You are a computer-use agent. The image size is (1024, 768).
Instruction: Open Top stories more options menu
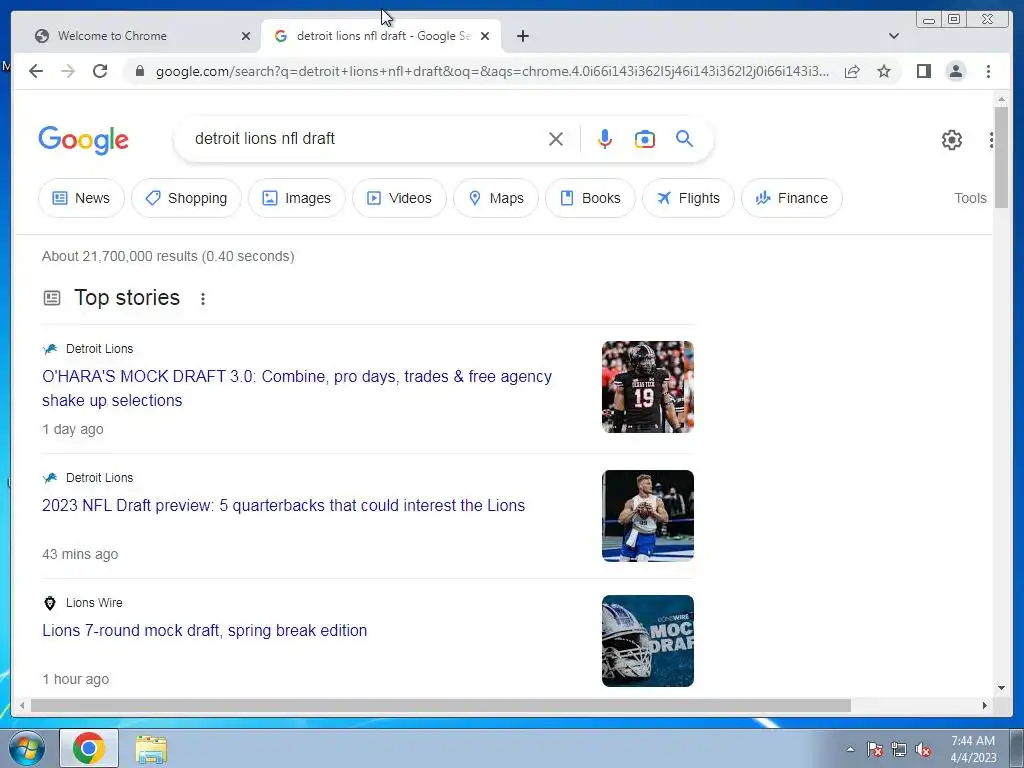tap(203, 298)
